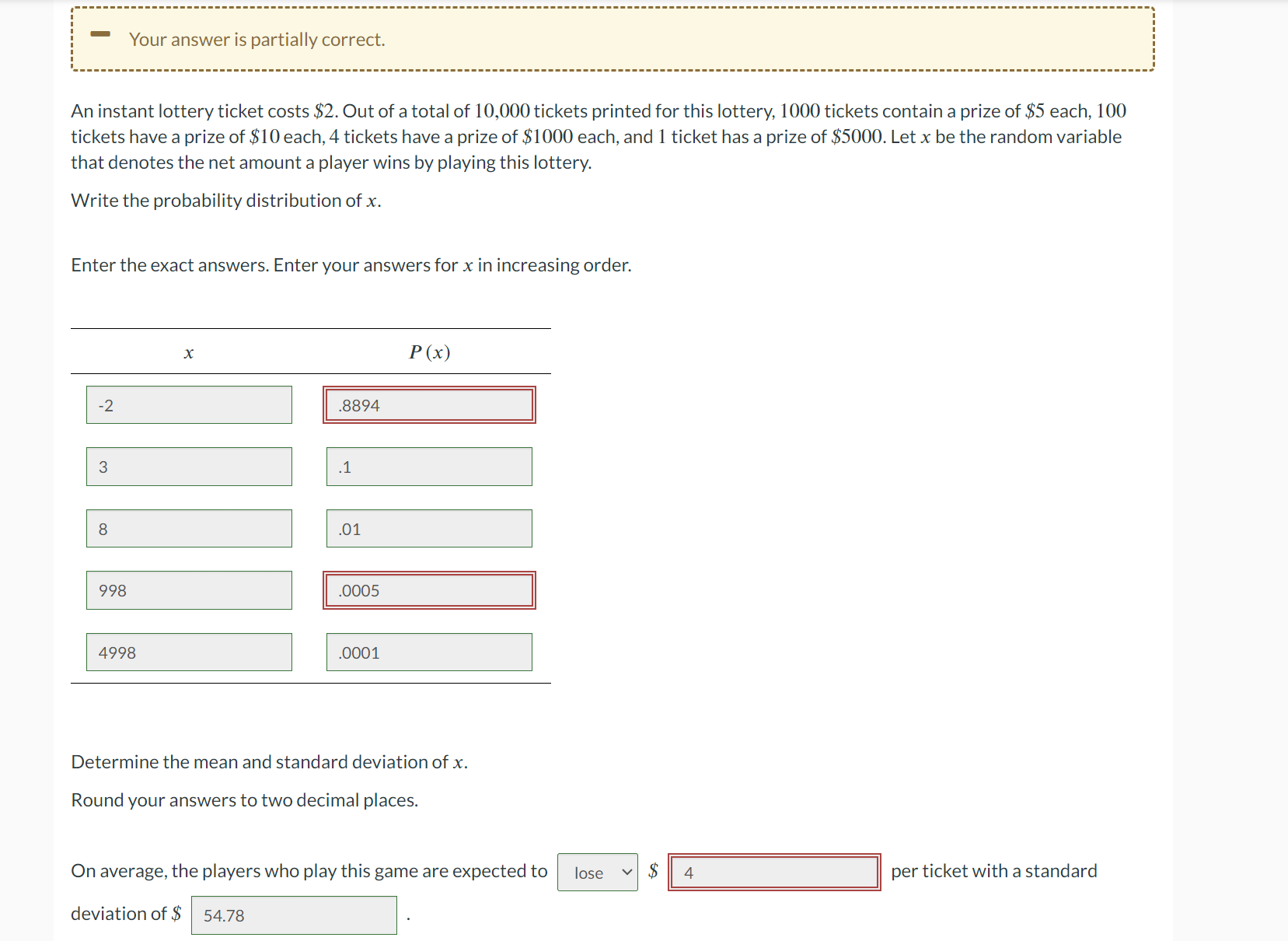Open the lose/win dropdown

pos(597,872)
